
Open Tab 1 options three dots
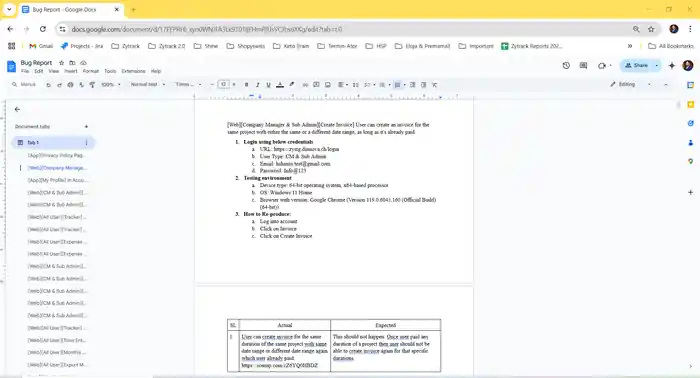point(86,142)
